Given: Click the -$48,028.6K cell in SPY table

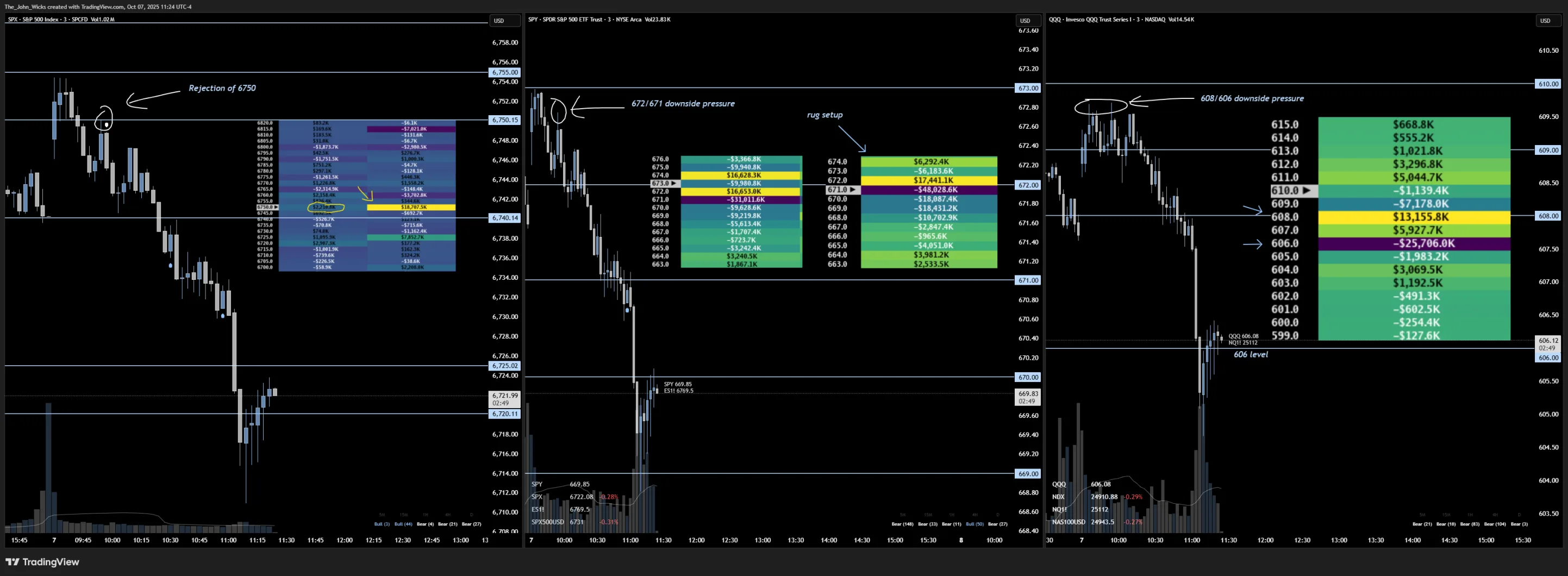Looking at the screenshot, I should (x=929, y=190).
